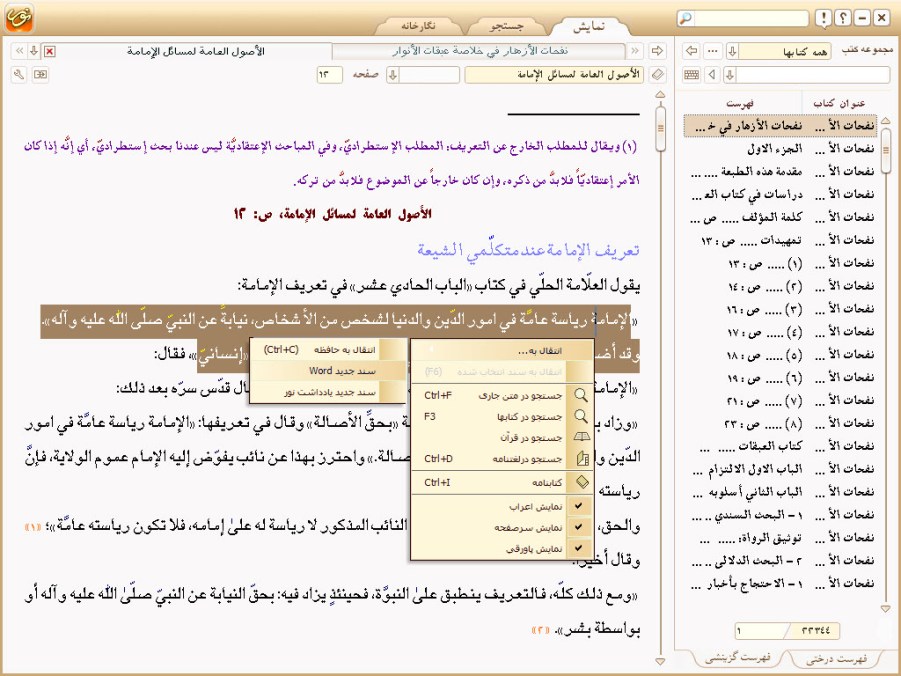The width and height of the screenshot is (901, 676).
Task: Choose جستجو در قرآن from the context menu
Action: [503, 438]
